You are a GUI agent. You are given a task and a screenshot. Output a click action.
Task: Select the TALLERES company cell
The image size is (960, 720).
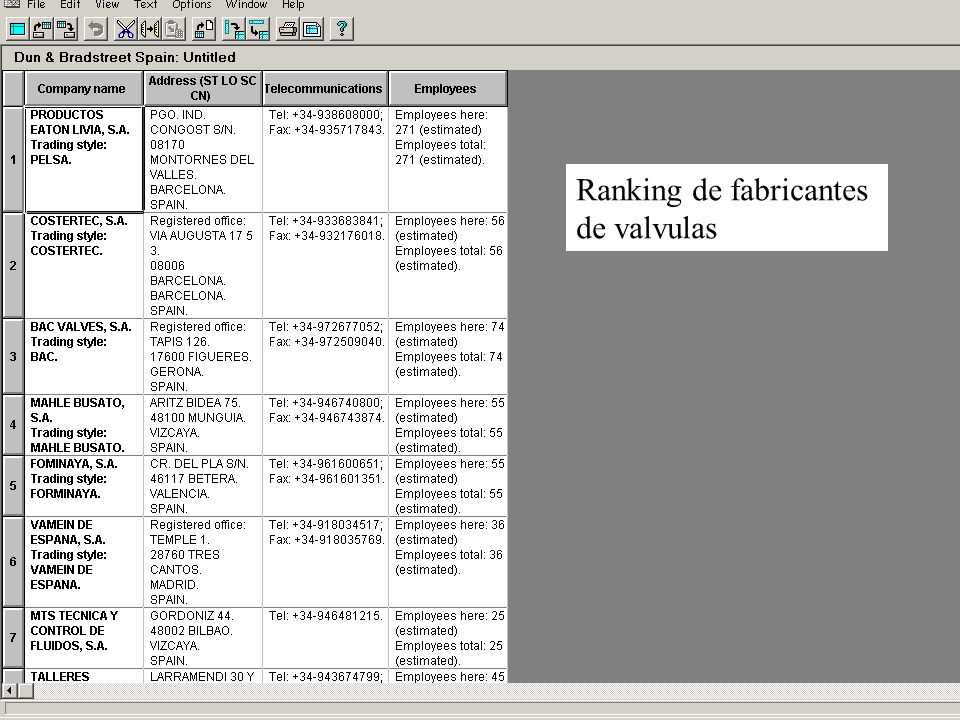pos(84,676)
